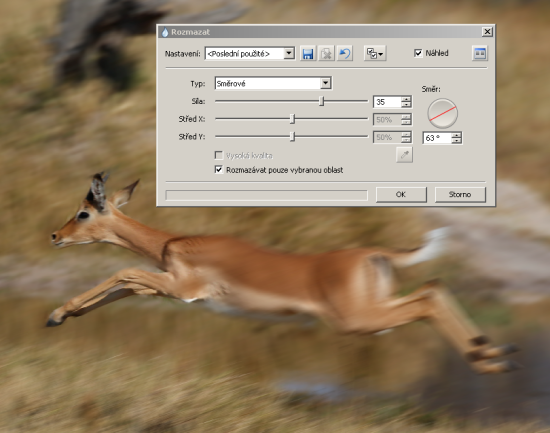The image size is (550, 433).
Task: Click the angle field showing 63°
Action: click(x=437, y=138)
